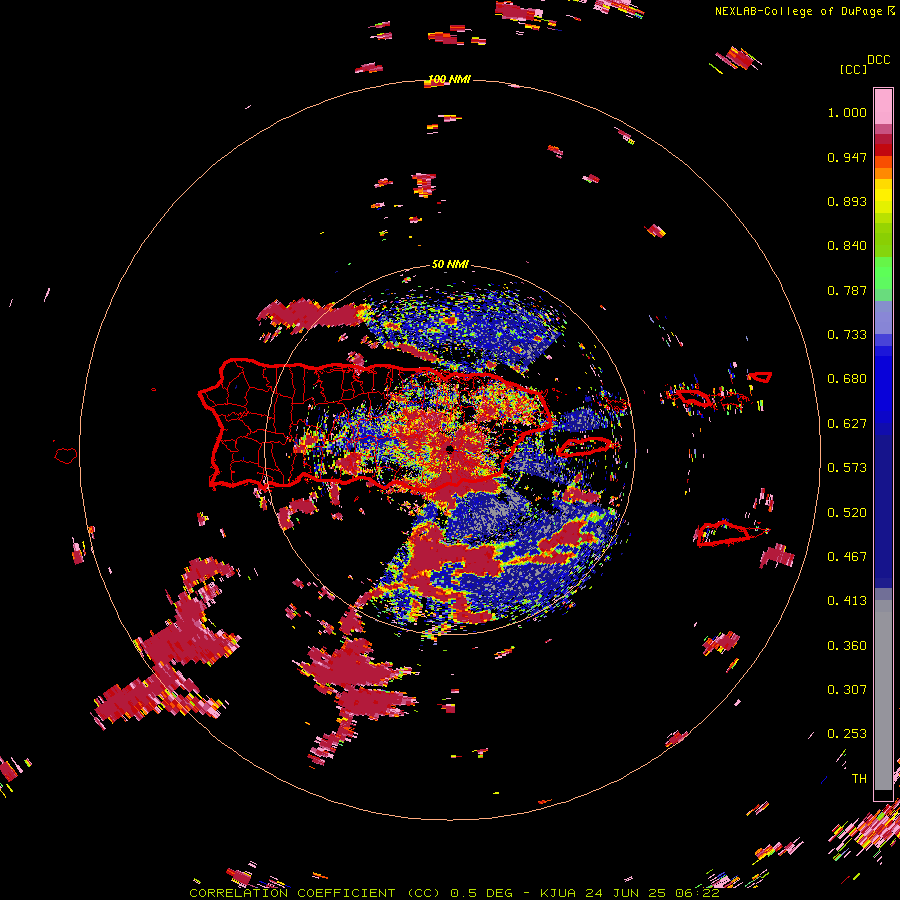Select the 0.733 scale value

click(x=847, y=335)
